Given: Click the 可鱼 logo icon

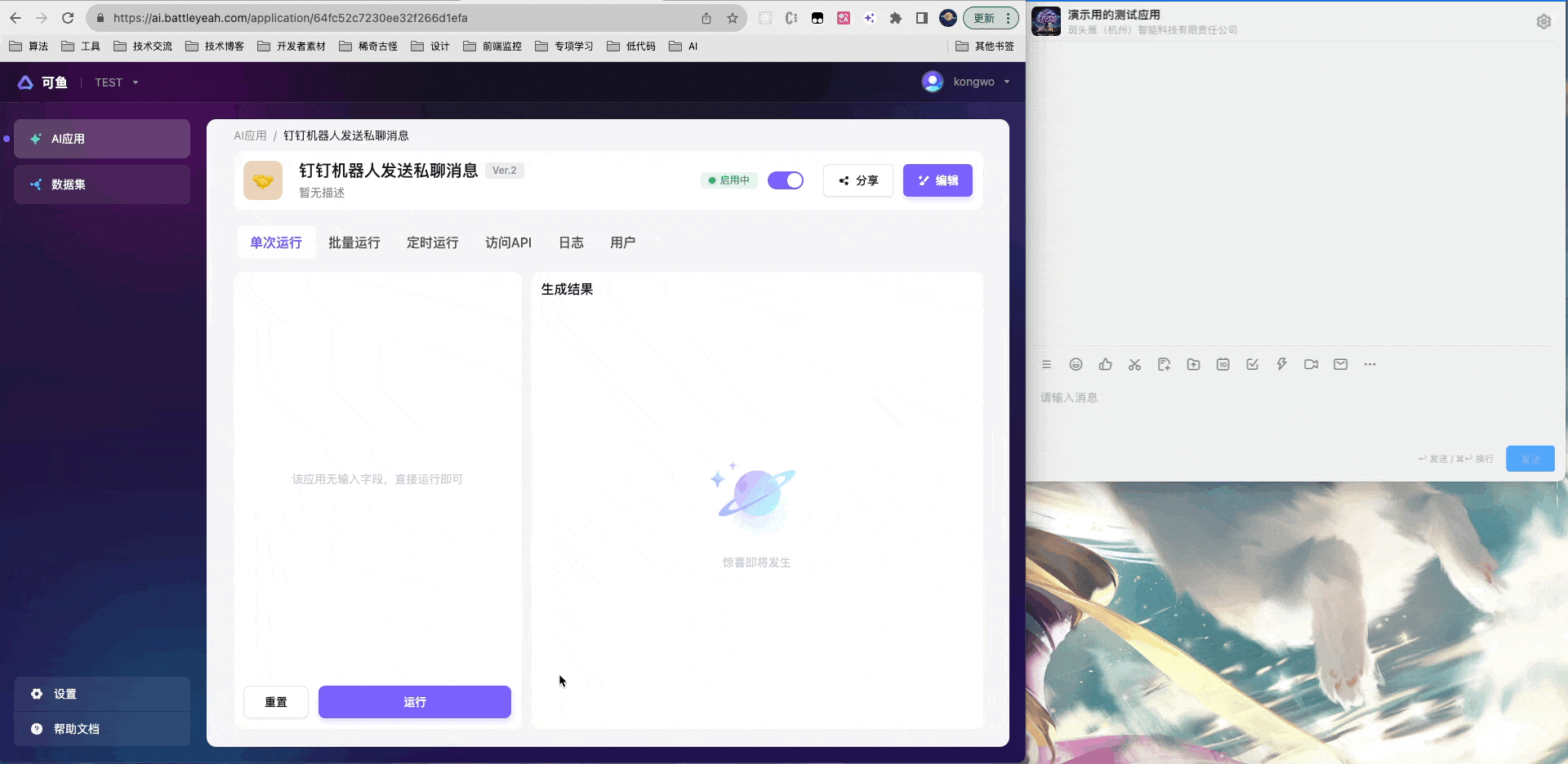Looking at the screenshot, I should [25, 82].
